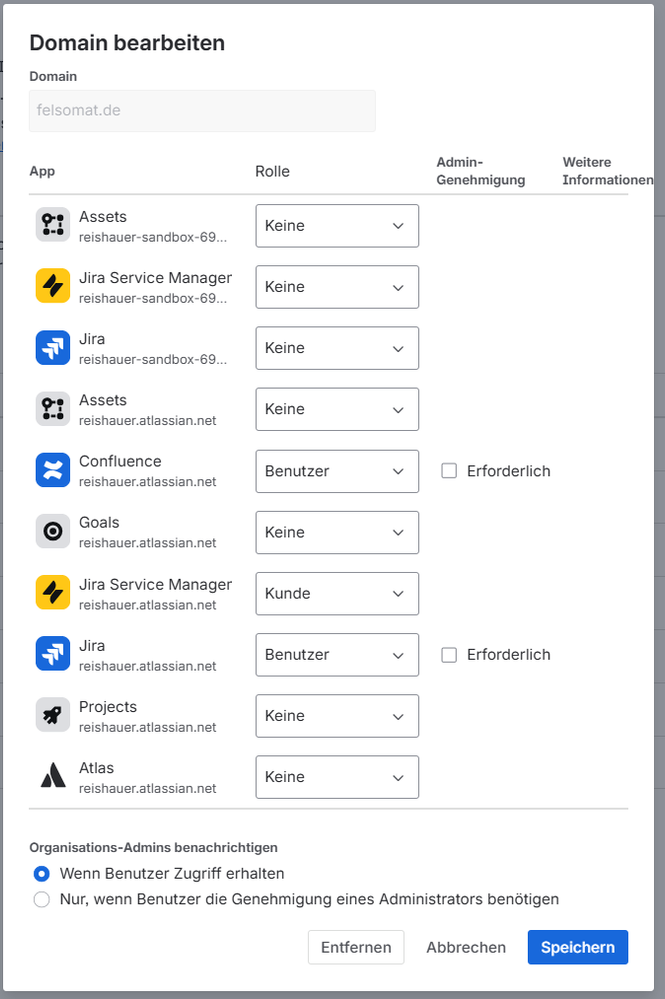Open the Atlas role dropdown
Screen dimensions: 665x999
point(337,777)
